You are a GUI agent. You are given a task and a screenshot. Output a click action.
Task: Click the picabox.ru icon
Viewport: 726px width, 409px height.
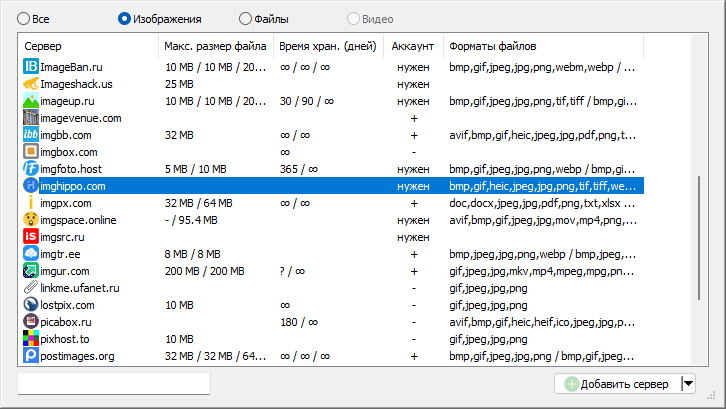pos(31,321)
